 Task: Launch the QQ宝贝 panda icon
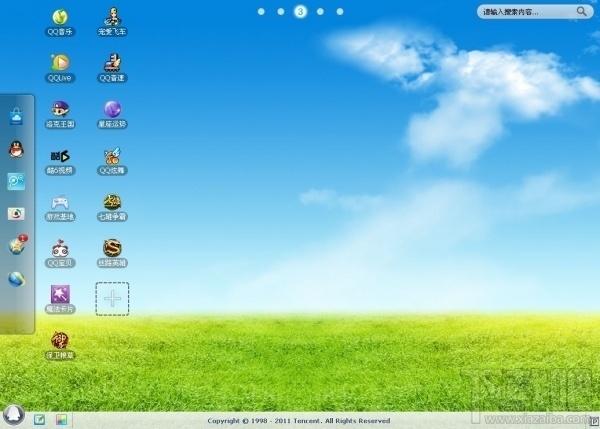pos(60,249)
